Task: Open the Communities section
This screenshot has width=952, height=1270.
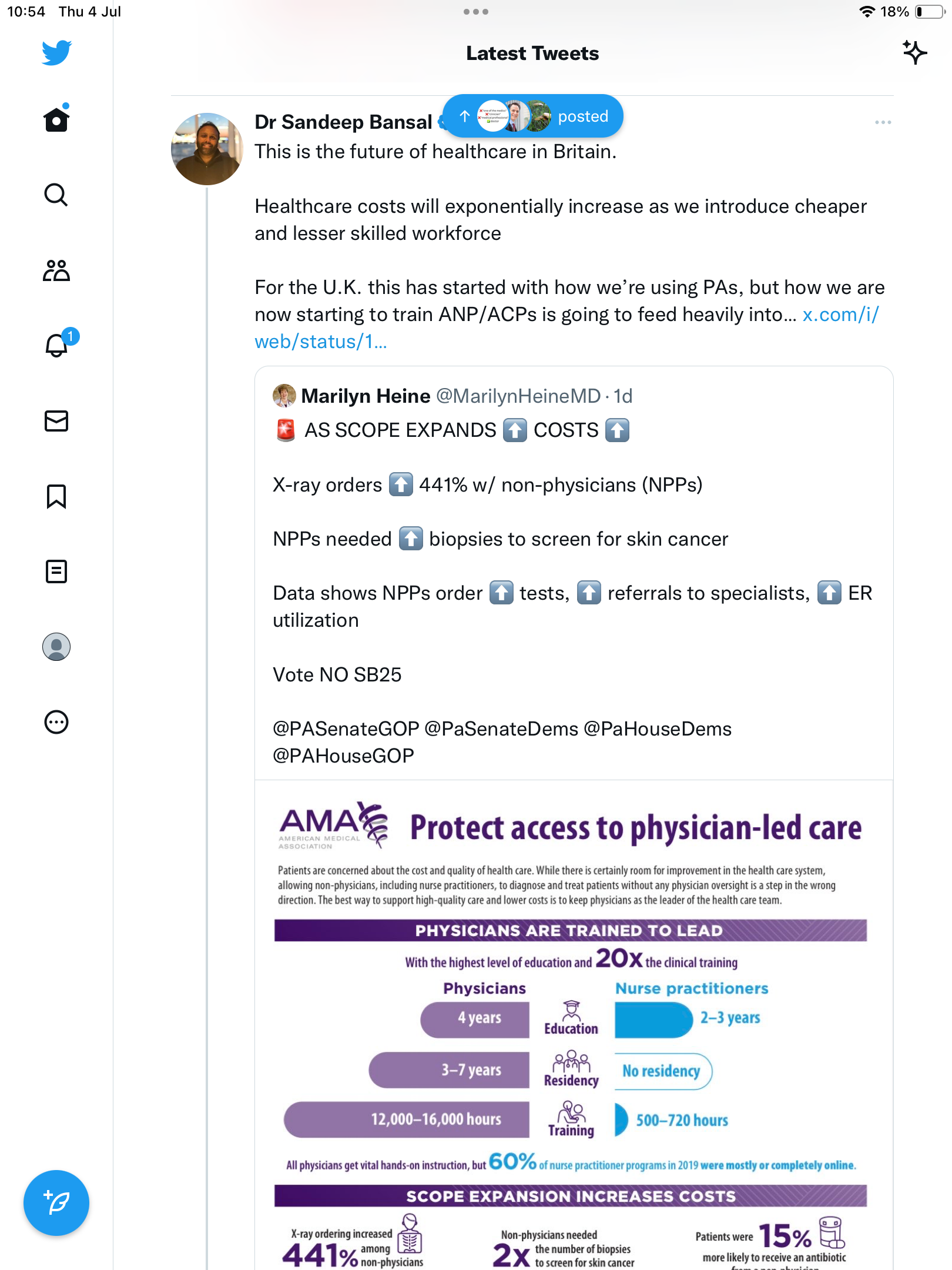Action: pyautogui.click(x=56, y=270)
